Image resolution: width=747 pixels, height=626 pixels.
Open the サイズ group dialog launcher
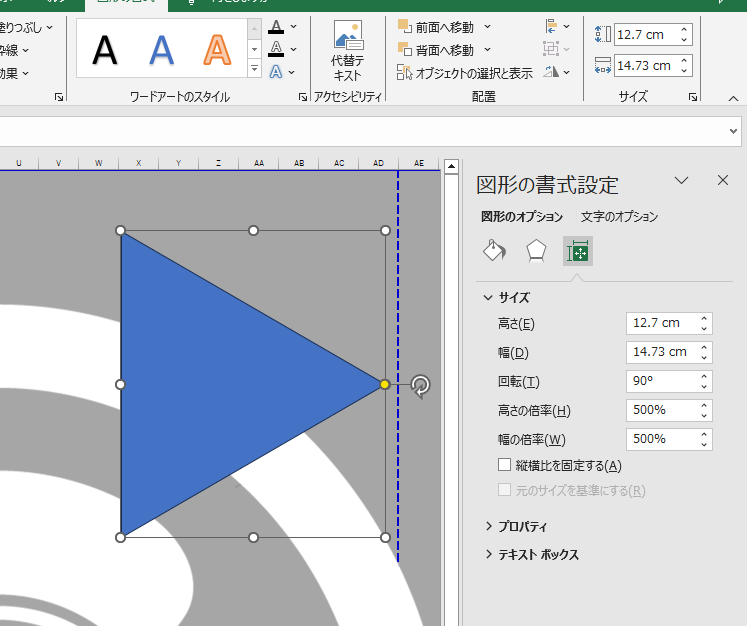693,97
